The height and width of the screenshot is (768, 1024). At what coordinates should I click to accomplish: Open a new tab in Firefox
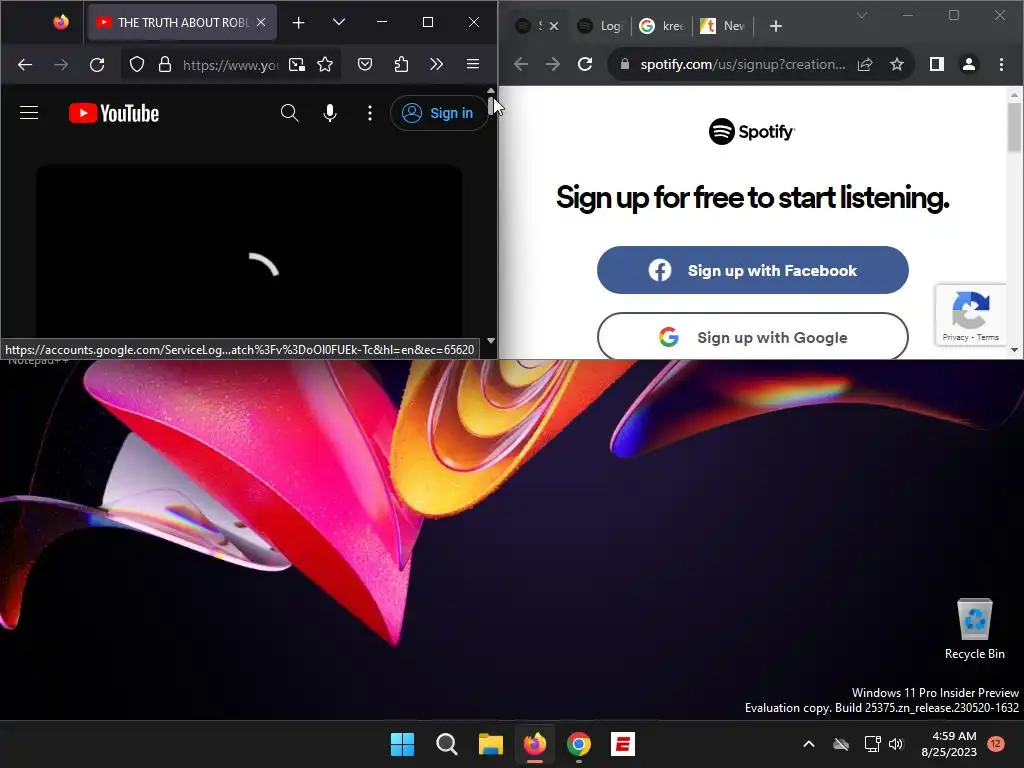(298, 23)
